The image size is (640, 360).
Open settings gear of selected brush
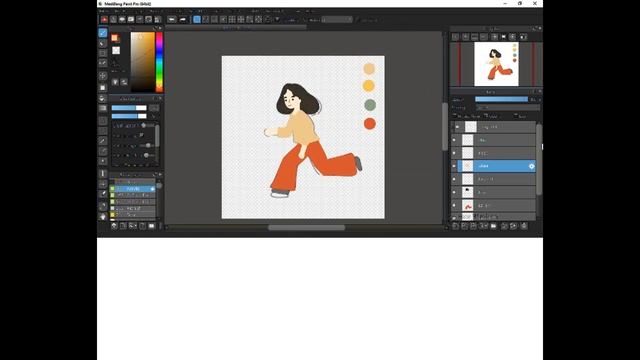point(153,189)
